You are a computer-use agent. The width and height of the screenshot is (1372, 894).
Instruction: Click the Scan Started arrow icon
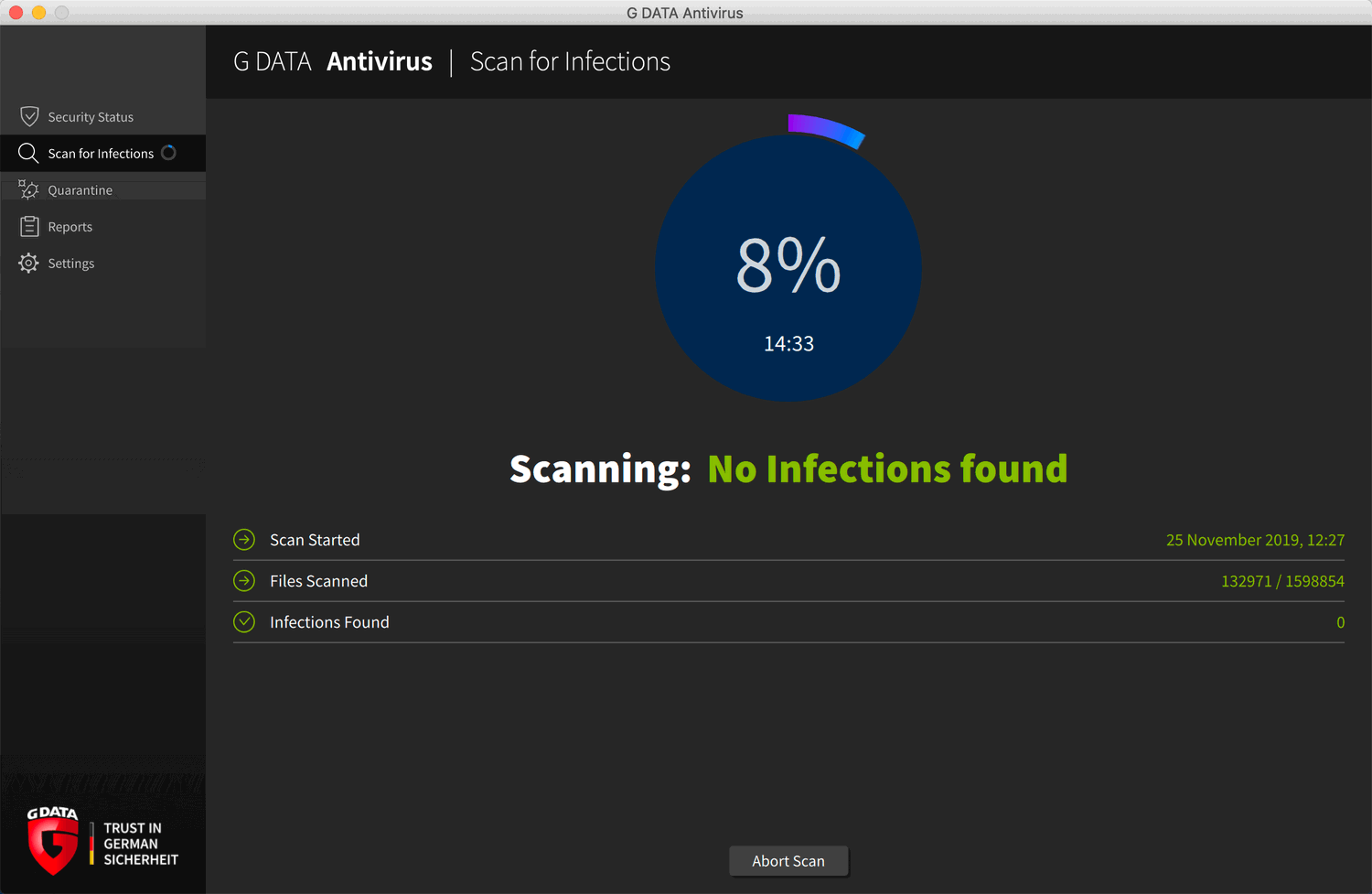coord(244,540)
